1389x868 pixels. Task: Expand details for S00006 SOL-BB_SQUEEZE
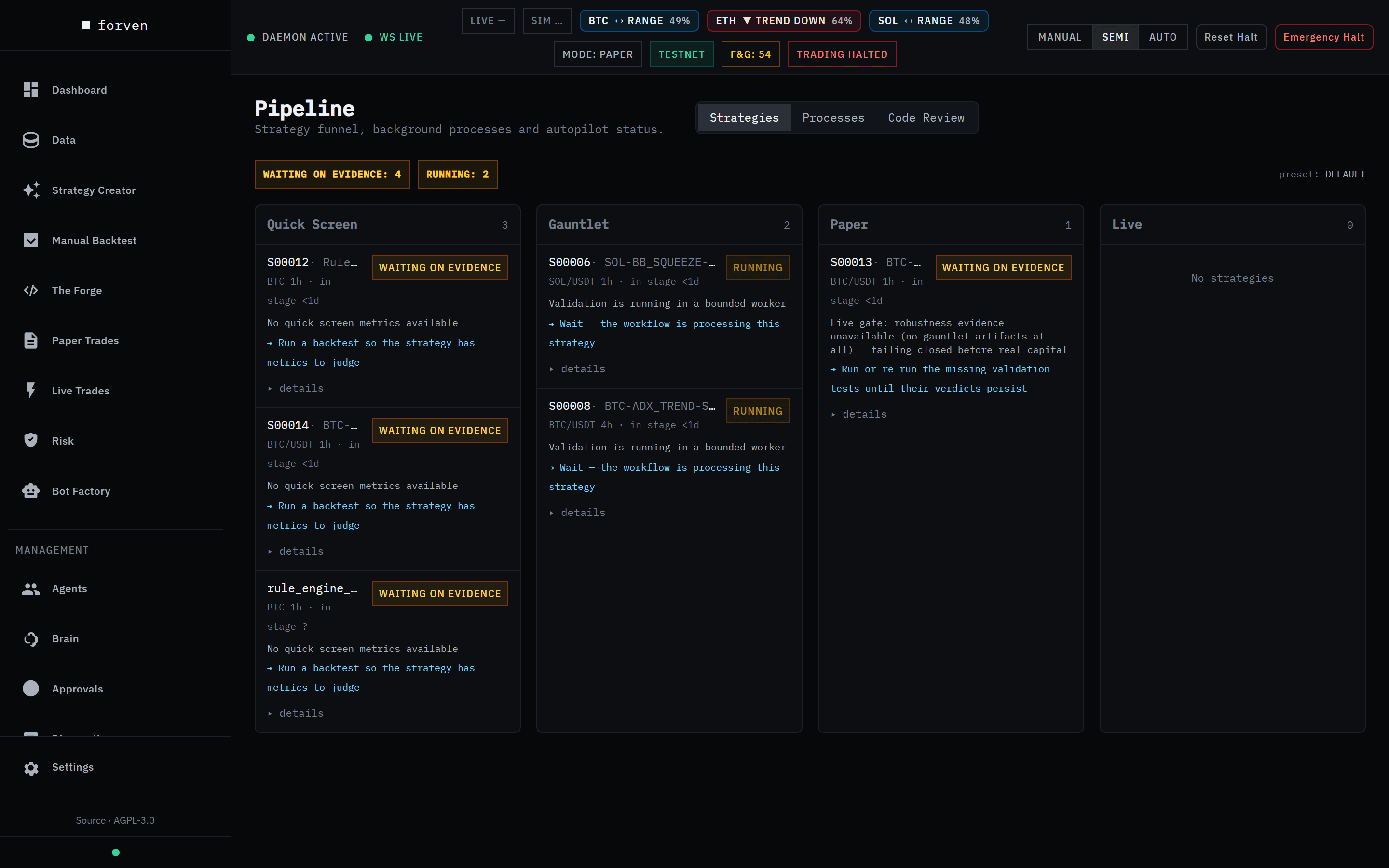point(577,368)
